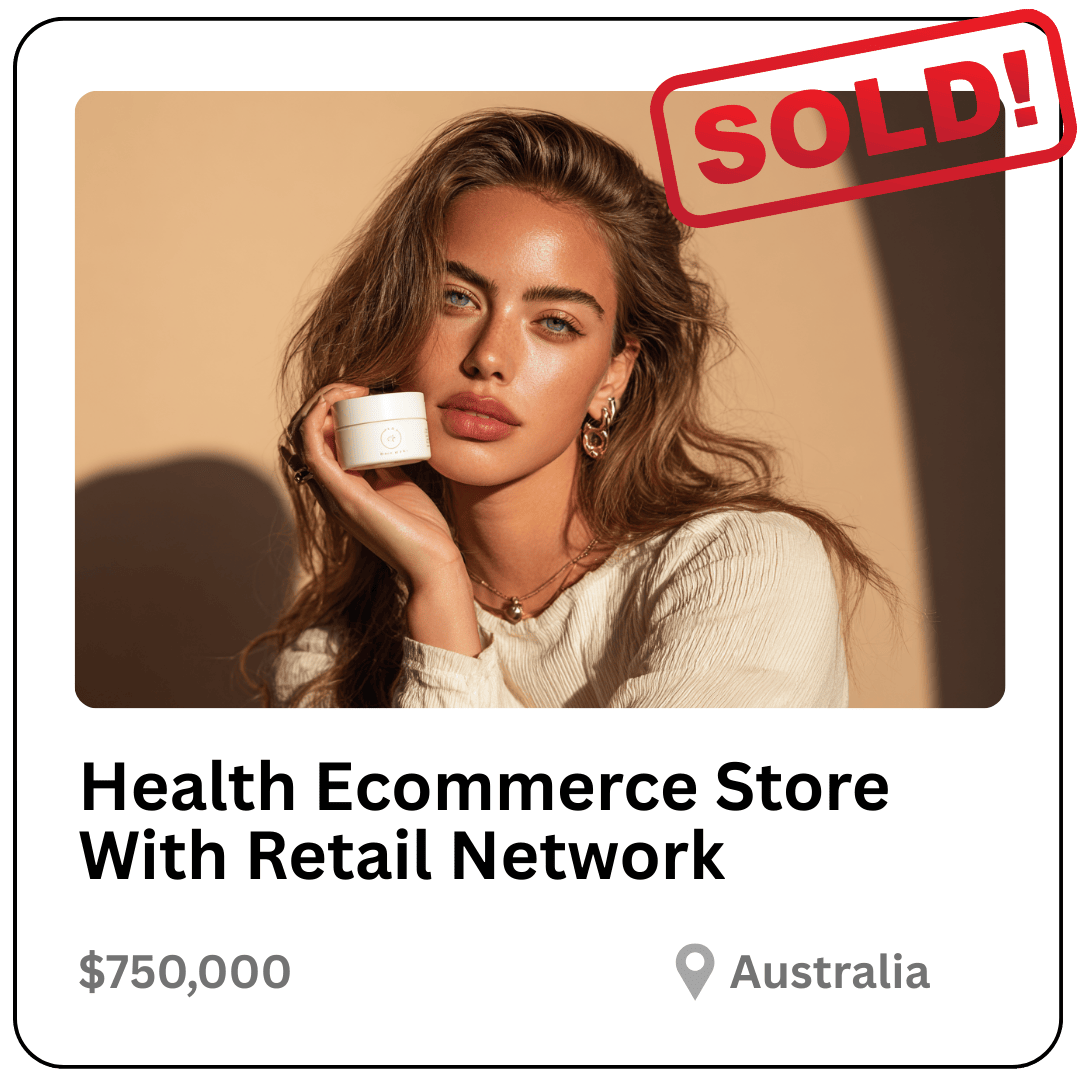
Task: Select the Australia location label
Action: [x=829, y=972]
